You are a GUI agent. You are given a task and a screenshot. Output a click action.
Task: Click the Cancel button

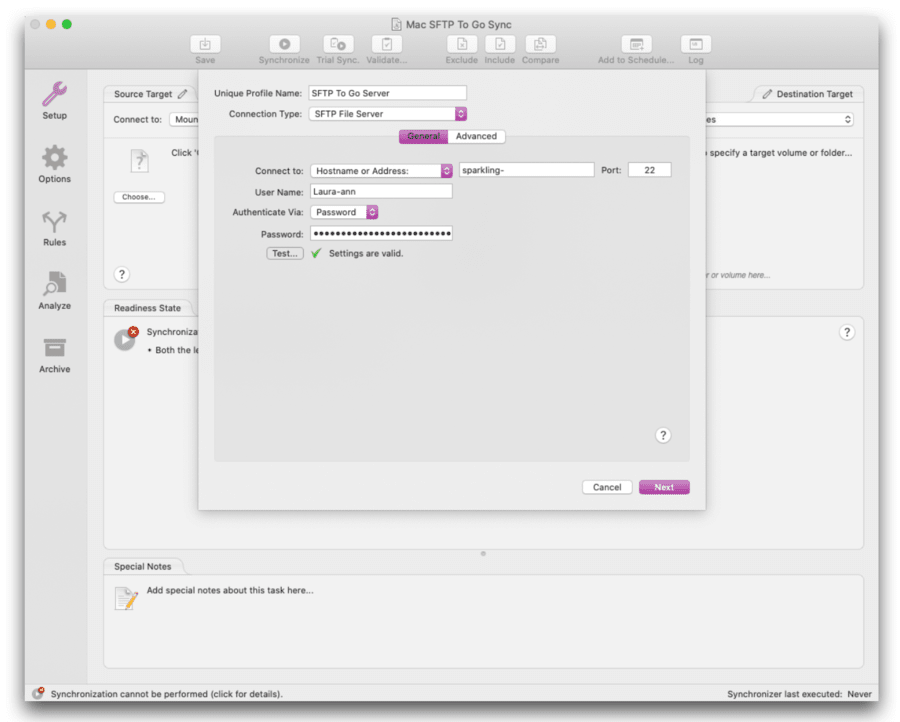[606, 487]
